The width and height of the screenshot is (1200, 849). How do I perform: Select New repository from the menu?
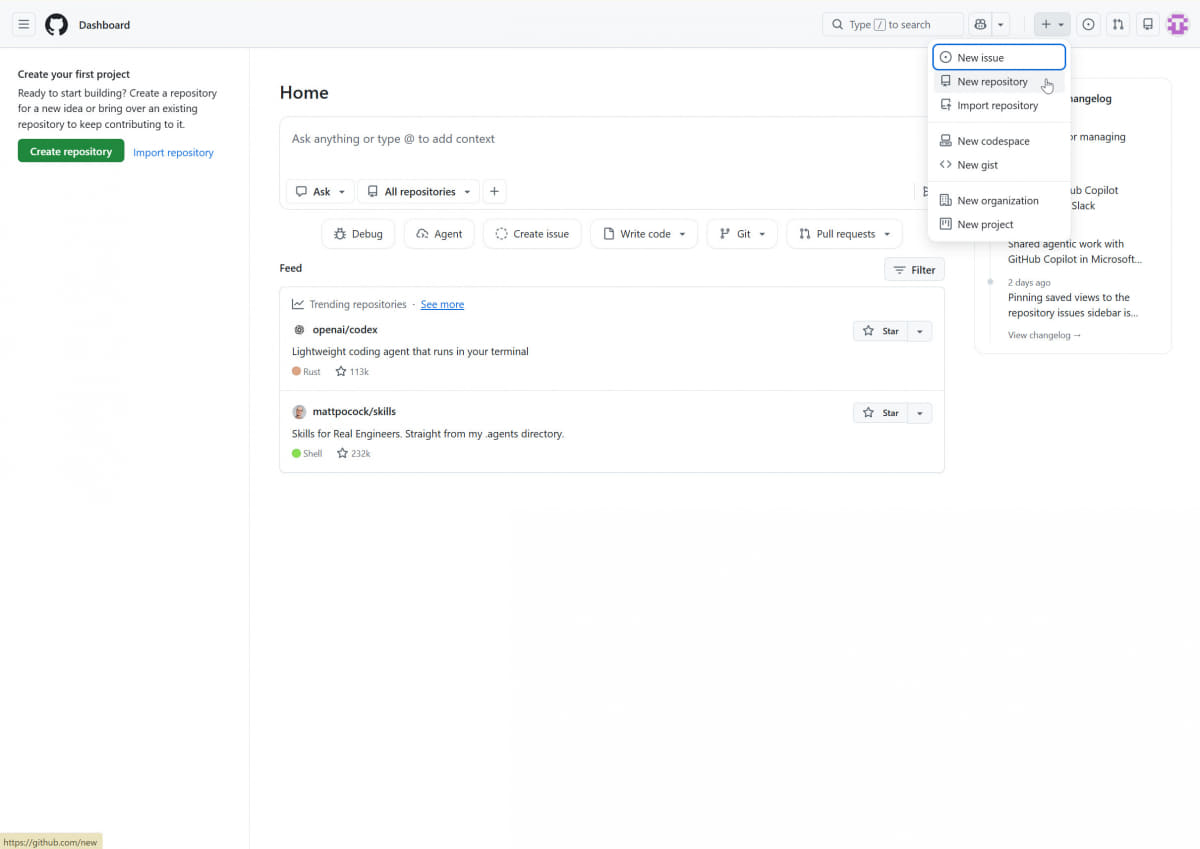click(x=999, y=82)
